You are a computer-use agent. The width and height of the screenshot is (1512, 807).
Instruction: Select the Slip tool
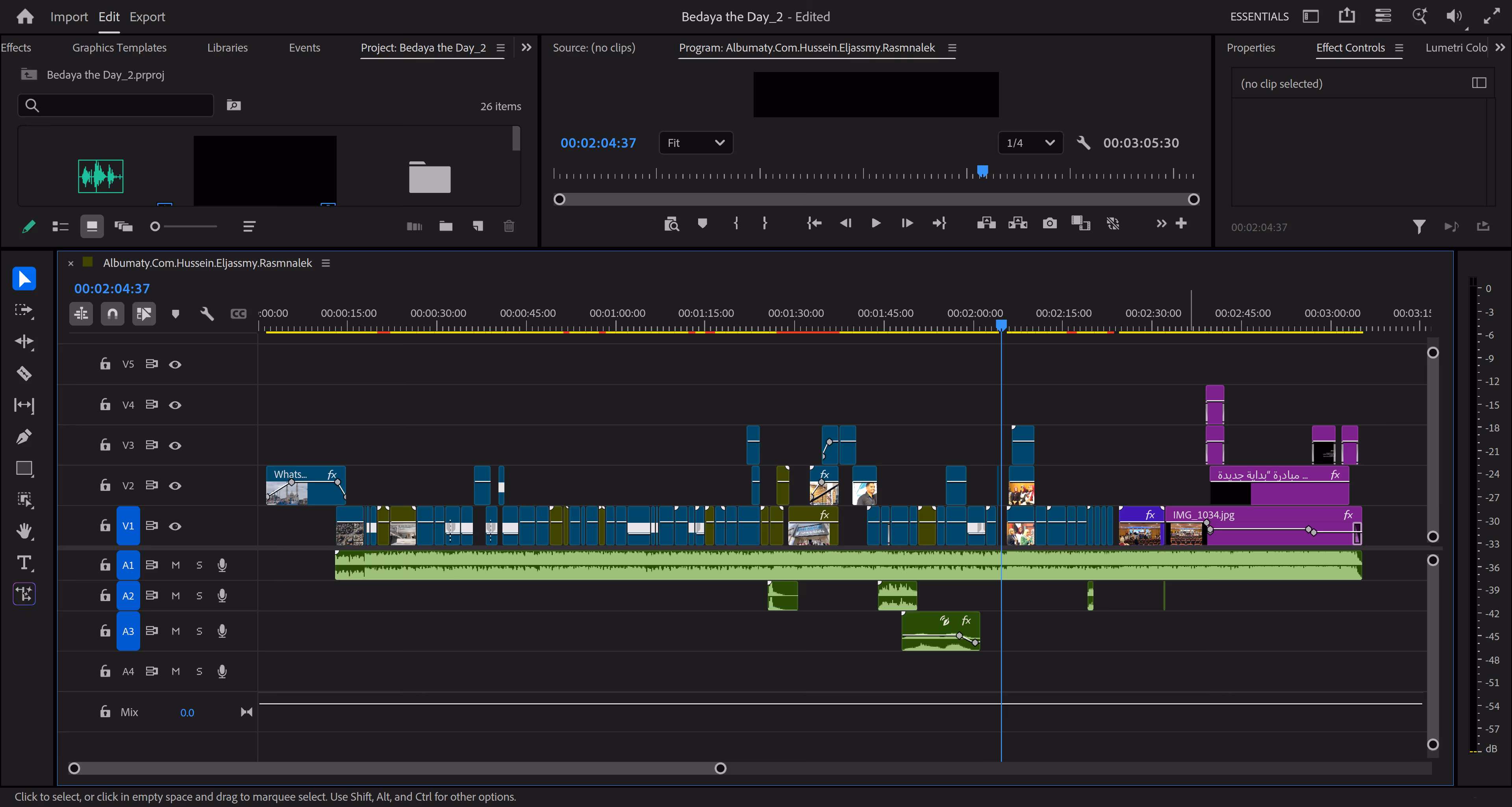[x=24, y=405]
